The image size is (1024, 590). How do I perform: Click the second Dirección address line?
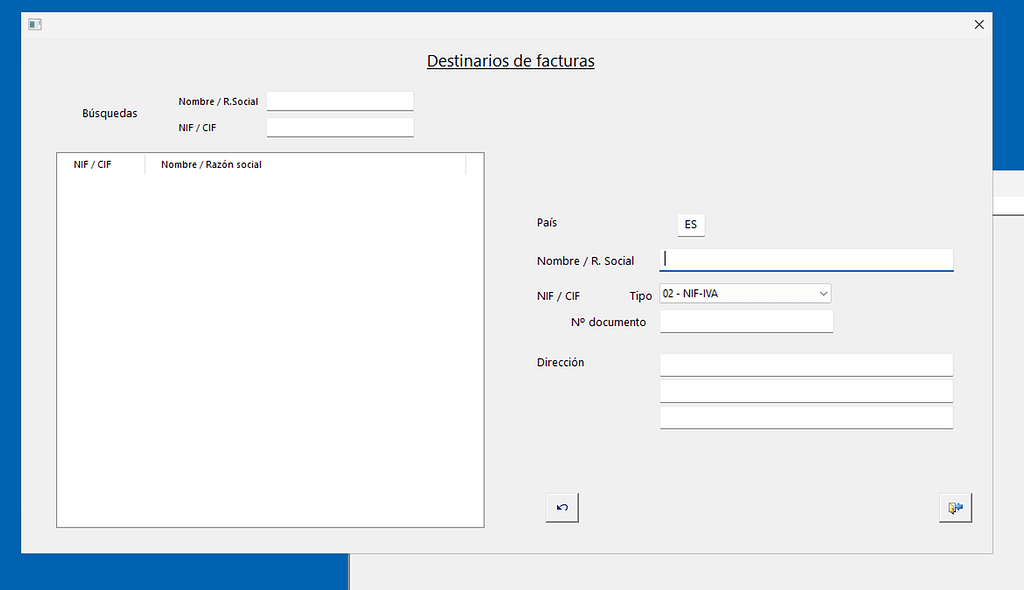(x=806, y=390)
